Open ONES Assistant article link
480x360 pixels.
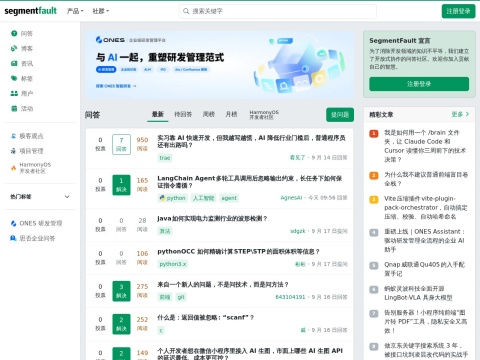tap(426, 240)
